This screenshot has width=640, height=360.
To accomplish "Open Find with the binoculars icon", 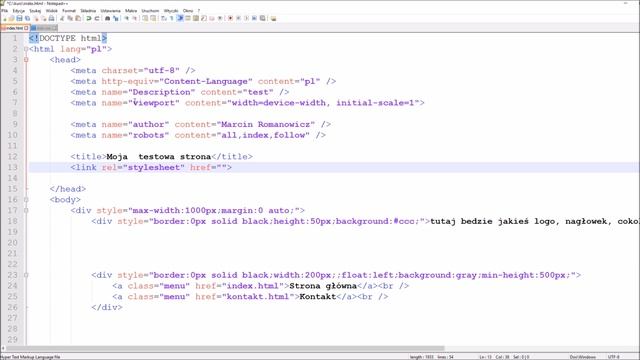I will pos(107,18).
